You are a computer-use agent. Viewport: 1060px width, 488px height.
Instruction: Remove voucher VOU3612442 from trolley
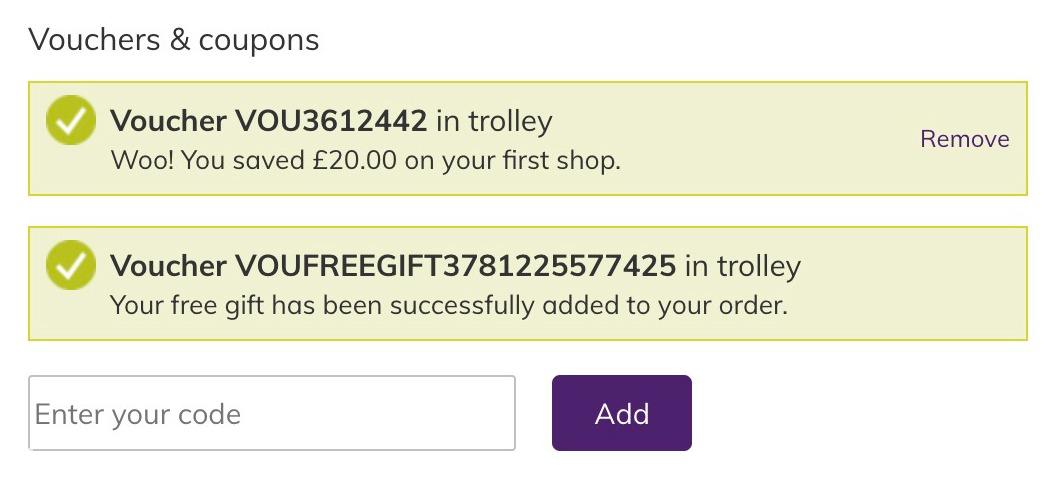click(965, 139)
